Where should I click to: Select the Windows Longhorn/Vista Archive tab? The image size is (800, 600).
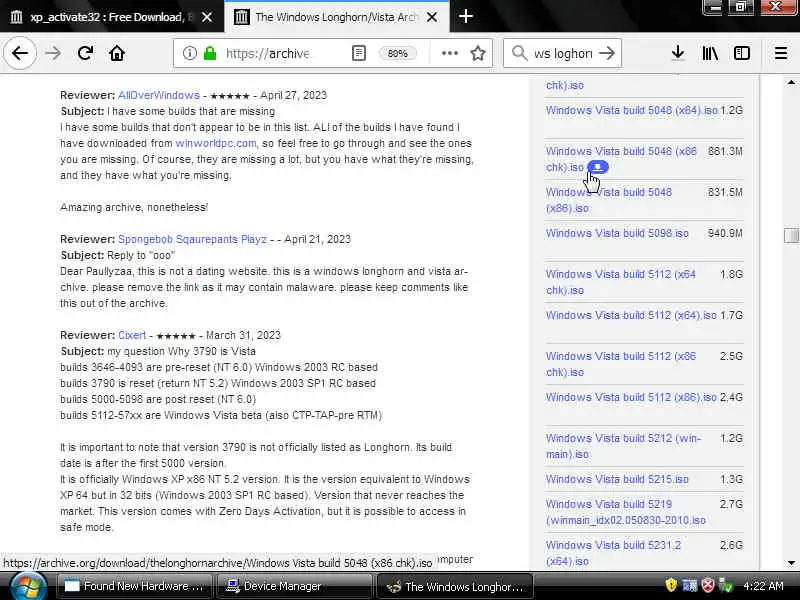tap(336, 17)
